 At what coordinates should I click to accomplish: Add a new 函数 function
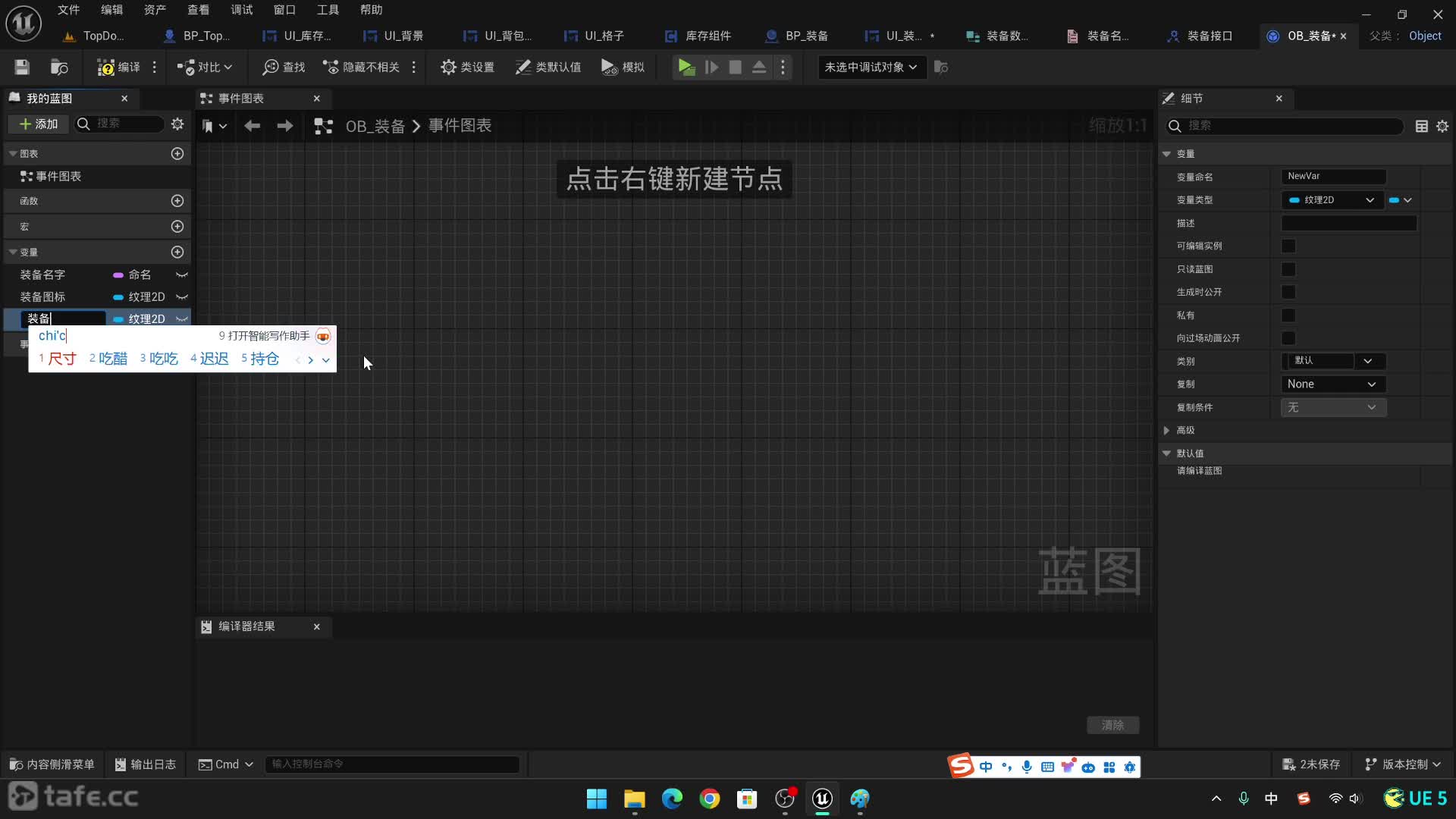177,201
